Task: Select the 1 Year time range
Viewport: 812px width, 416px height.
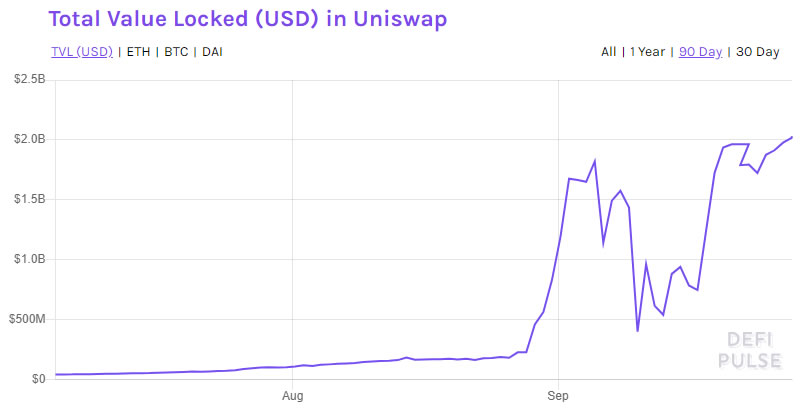Action: point(647,52)
